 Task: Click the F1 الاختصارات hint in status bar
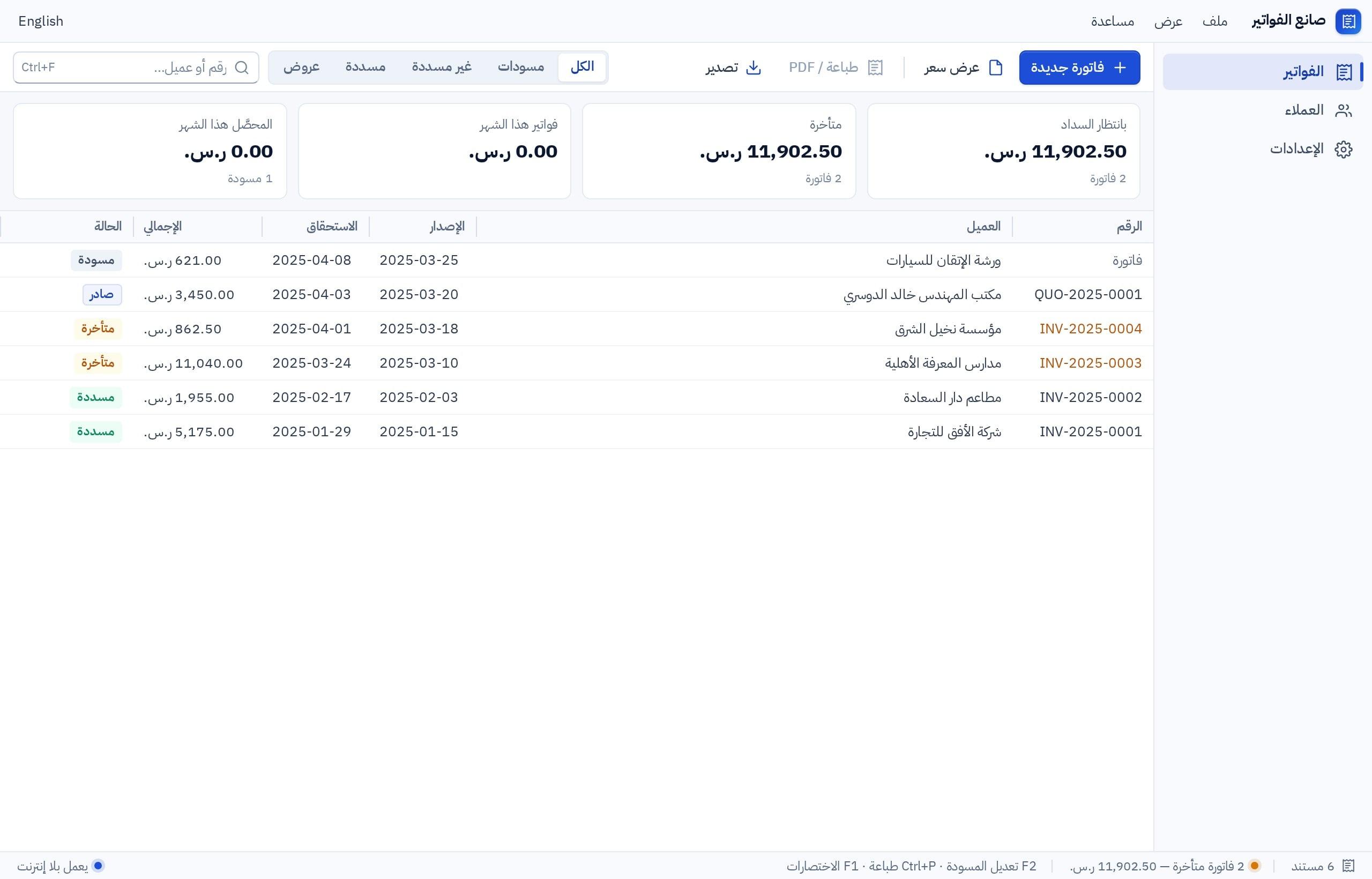coord(823,866)
